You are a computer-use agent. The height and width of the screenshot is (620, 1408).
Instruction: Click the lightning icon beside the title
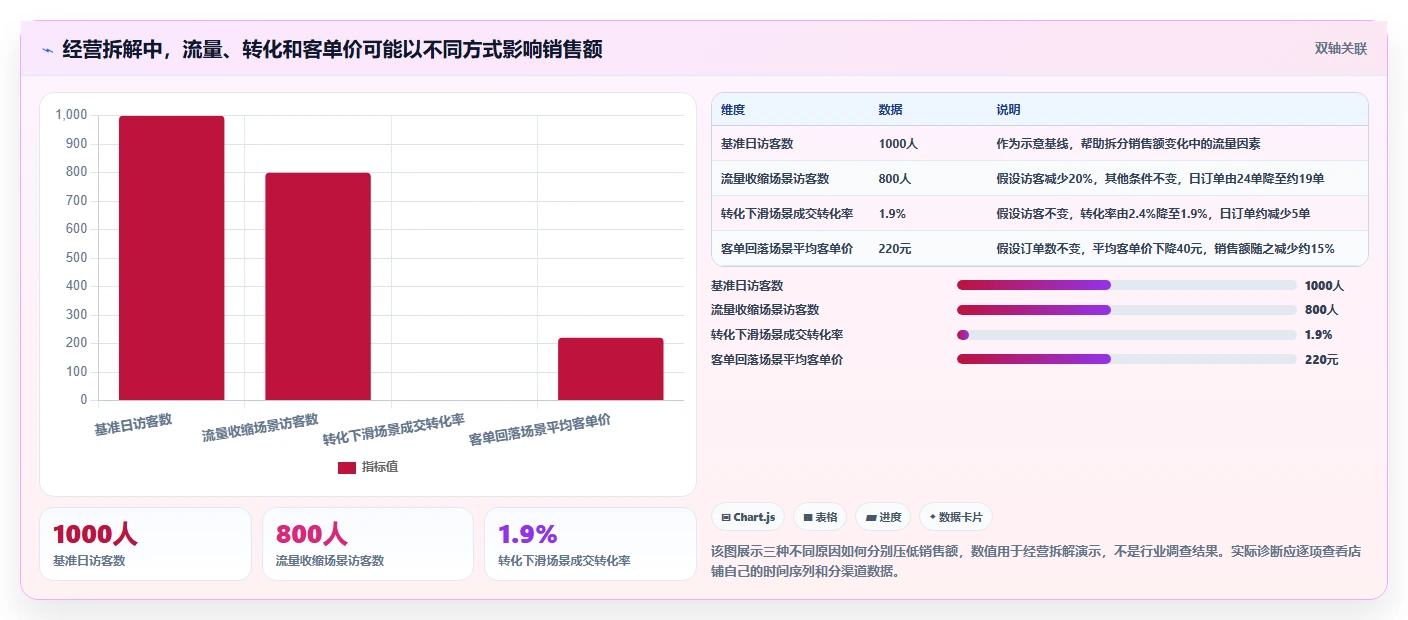pos(48,50)
